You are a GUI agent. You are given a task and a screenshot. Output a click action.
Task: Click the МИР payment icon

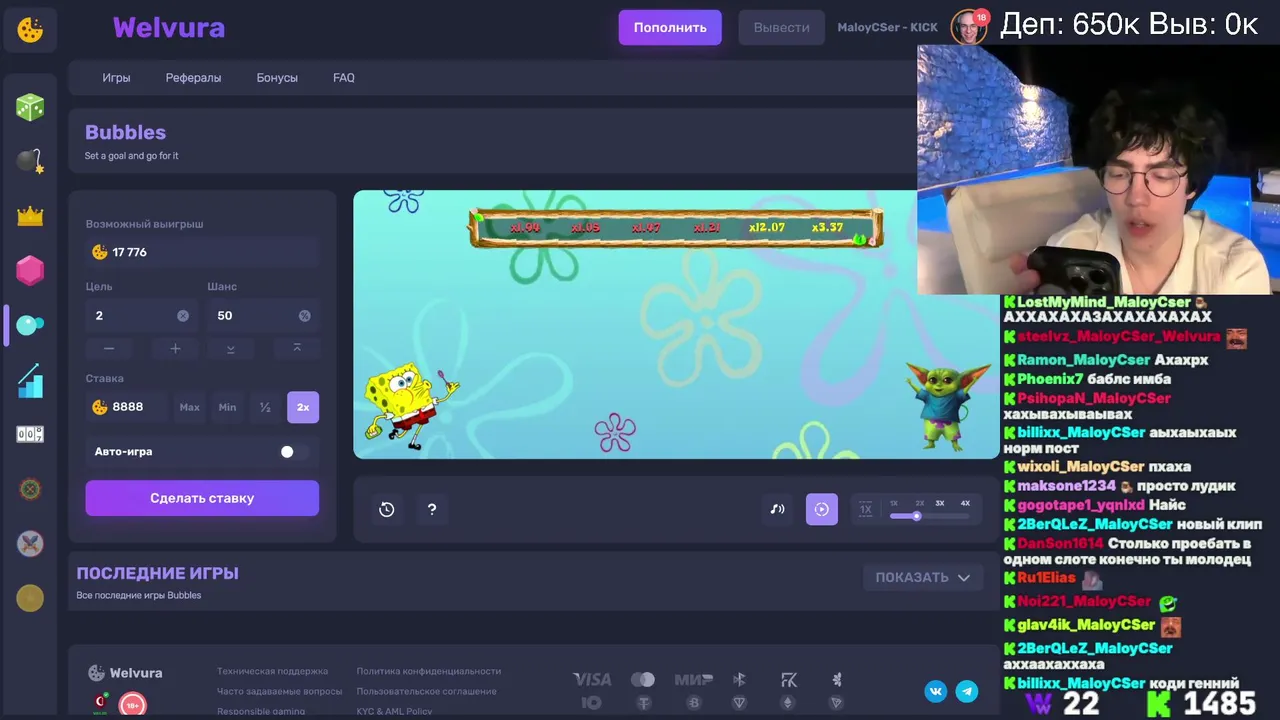[x=693, y=680]
